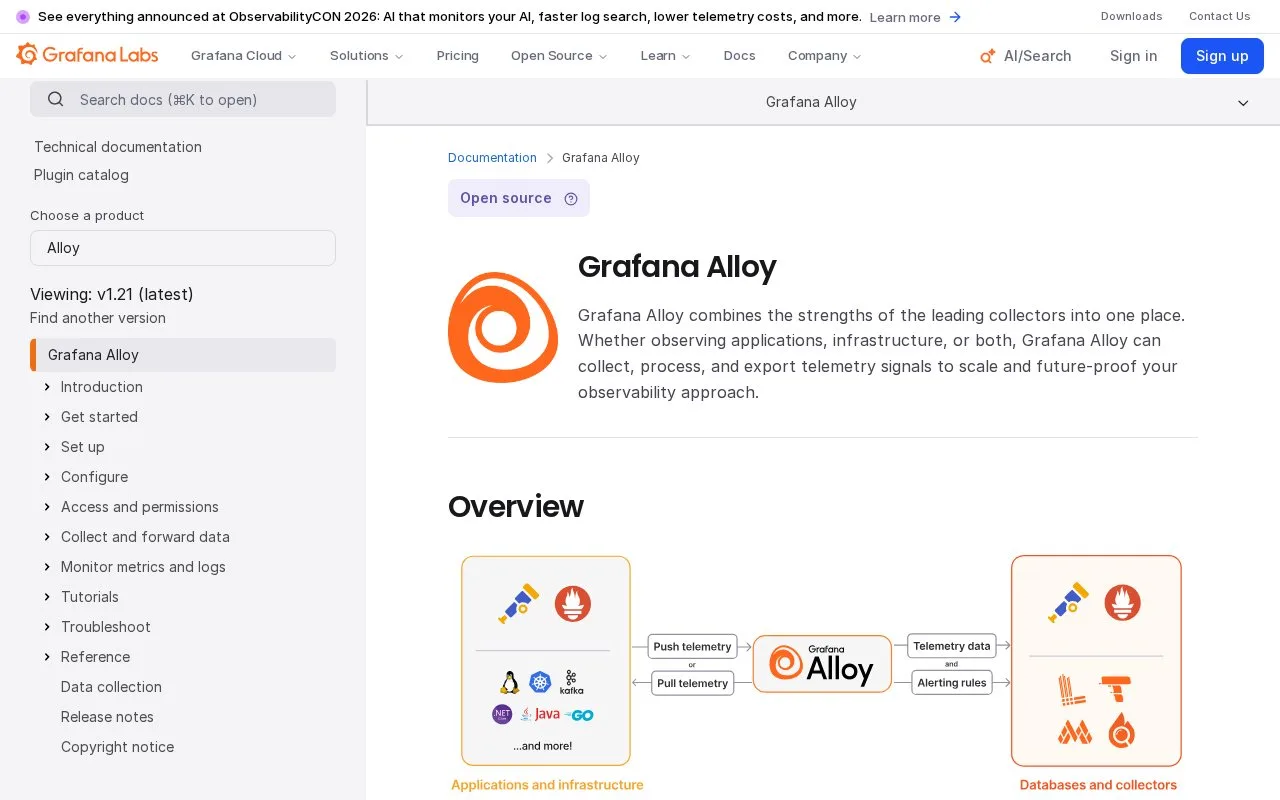Open the Alloy product chooser
This screenshot has height=800, width=1280.
tap(183, 248)
